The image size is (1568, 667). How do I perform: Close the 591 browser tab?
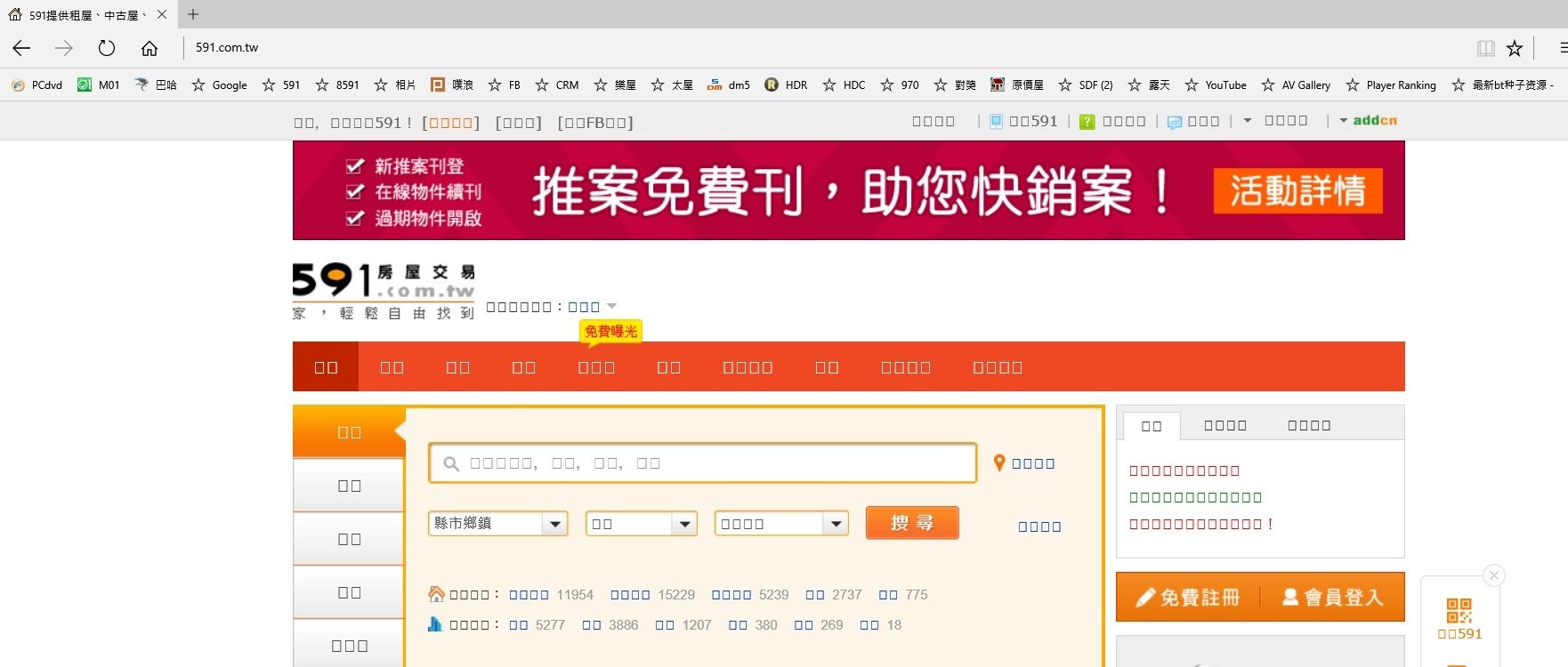pos(162,14)
